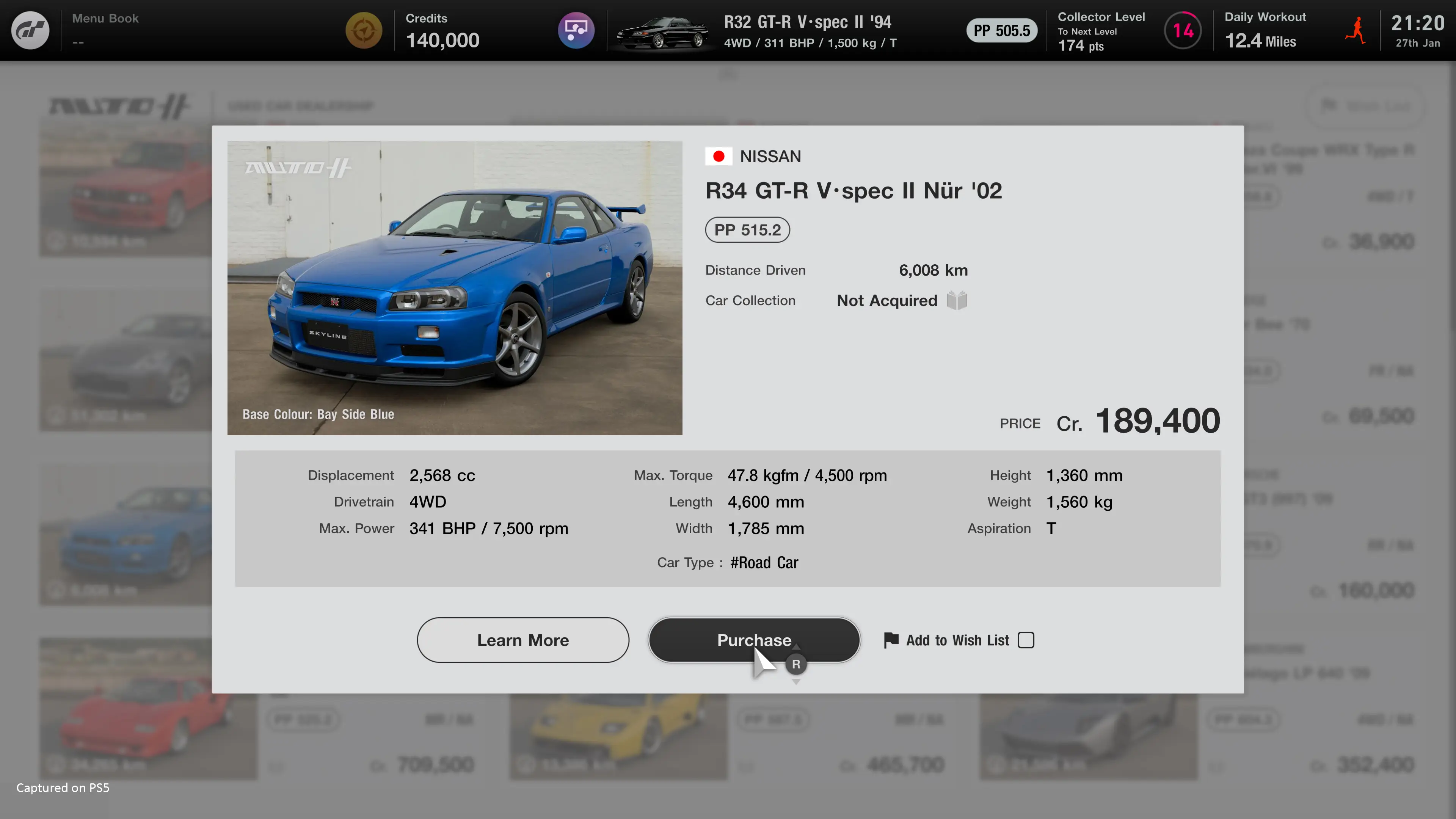This screenshot has width=1456, height=819.
Task: Click the PP 515.2 badge under the car name
Action: pos(747,229)
